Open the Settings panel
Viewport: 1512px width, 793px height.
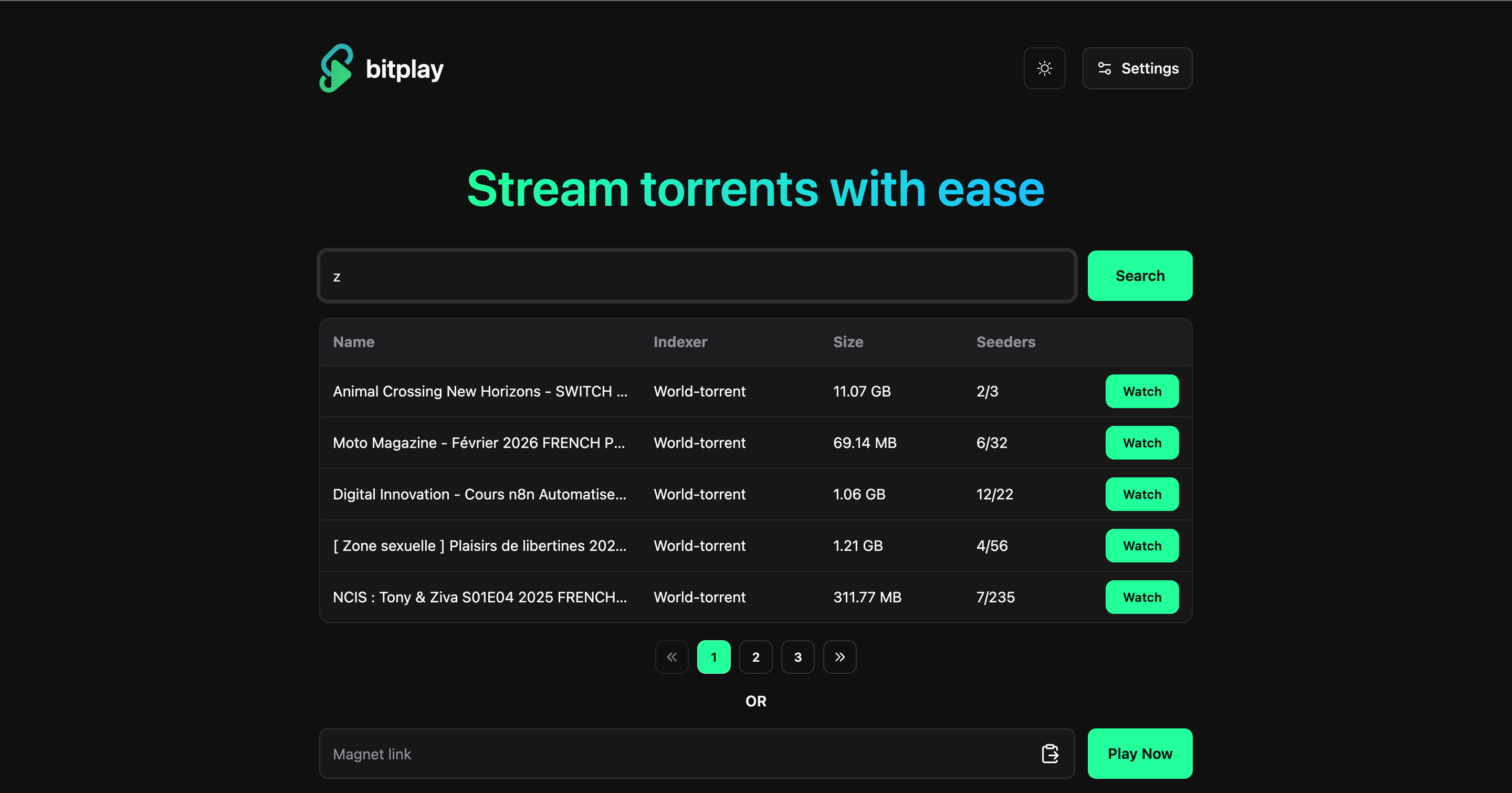point(1137,69)
